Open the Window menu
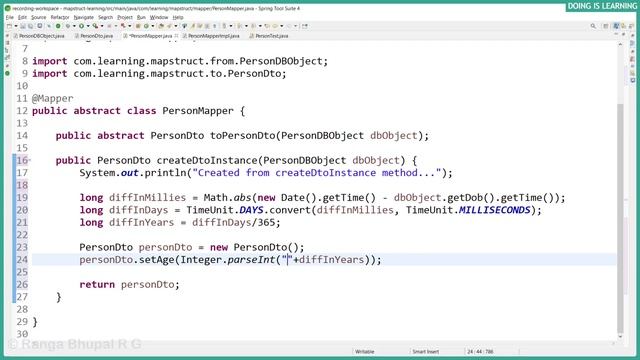Image resolution: width=640 pixels, height=360 pixels. [x=159, y=17]
